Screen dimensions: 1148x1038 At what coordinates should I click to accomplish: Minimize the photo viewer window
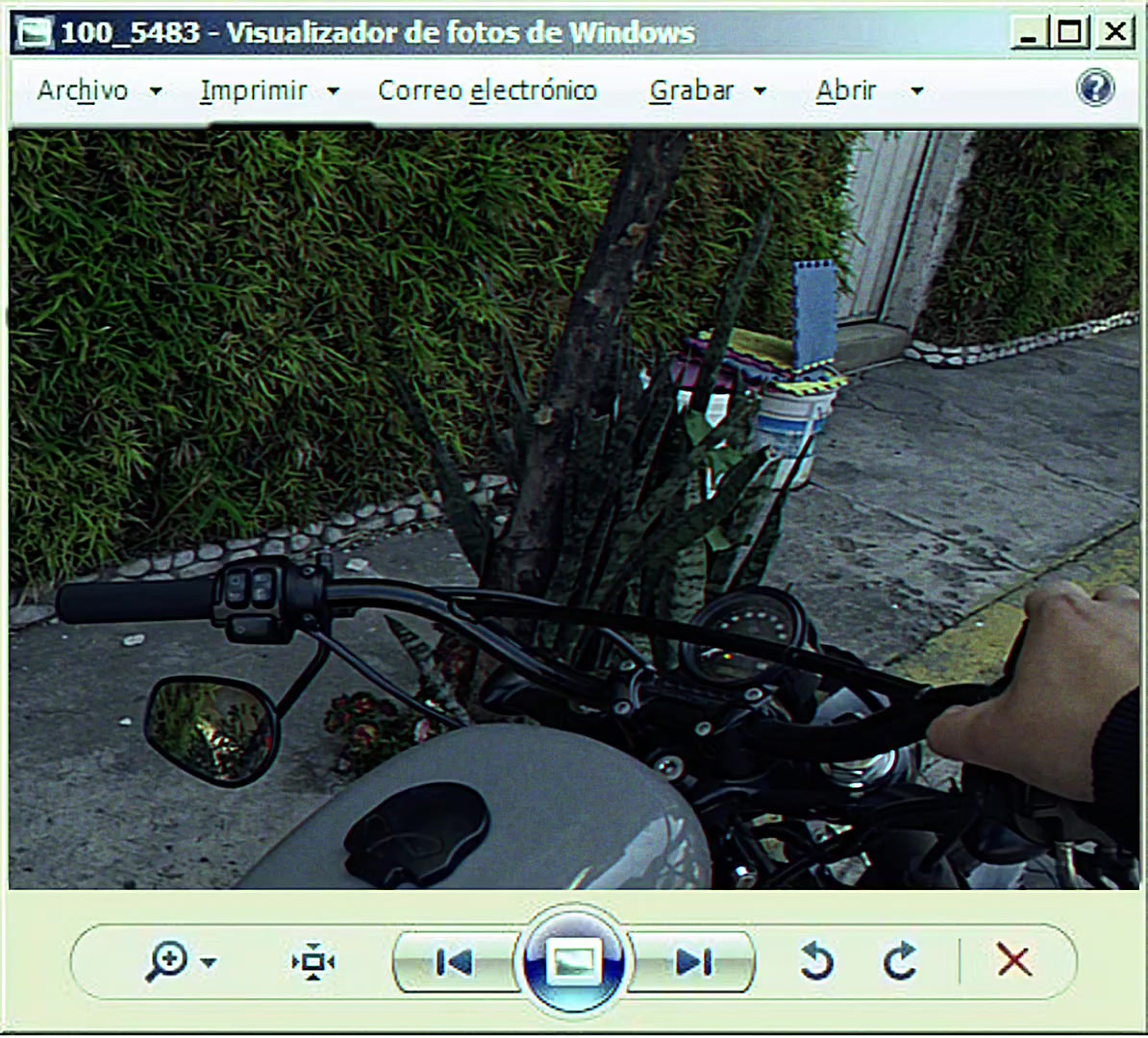1028,33
